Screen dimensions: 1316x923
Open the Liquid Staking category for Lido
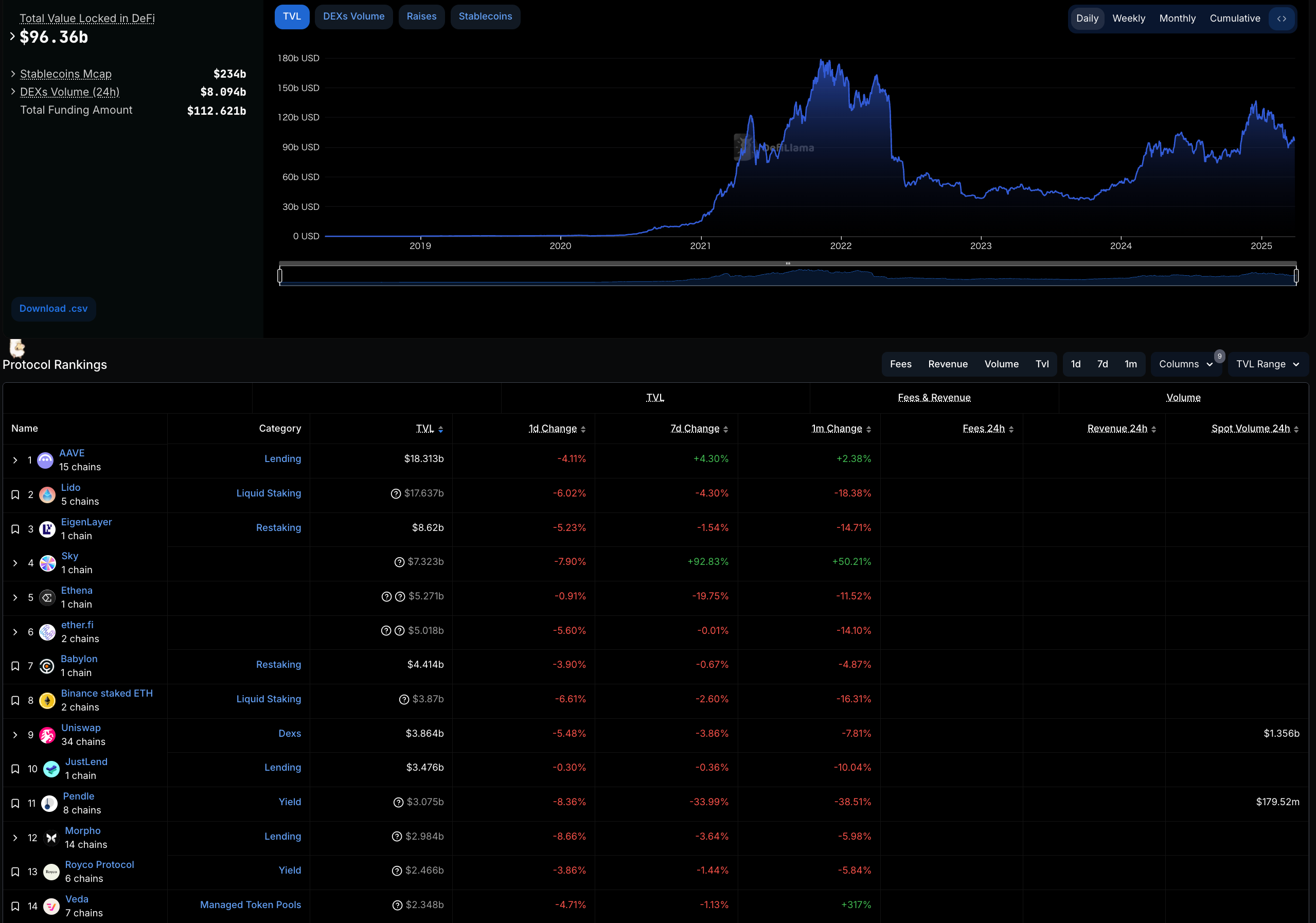268,493
